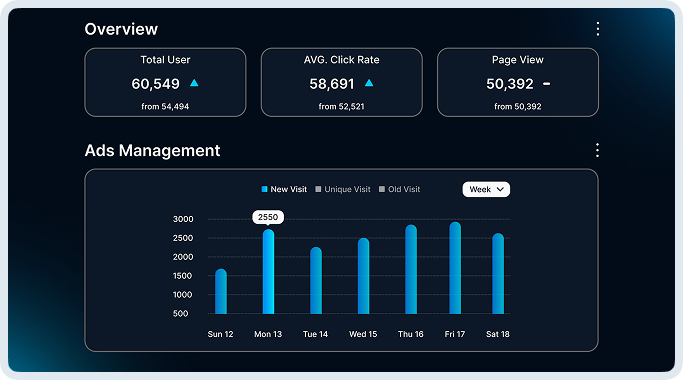The width and height of the screenshot is (683, 380).
Task: Click the Thu 16 bar in the chart
Action: (411, 269)
